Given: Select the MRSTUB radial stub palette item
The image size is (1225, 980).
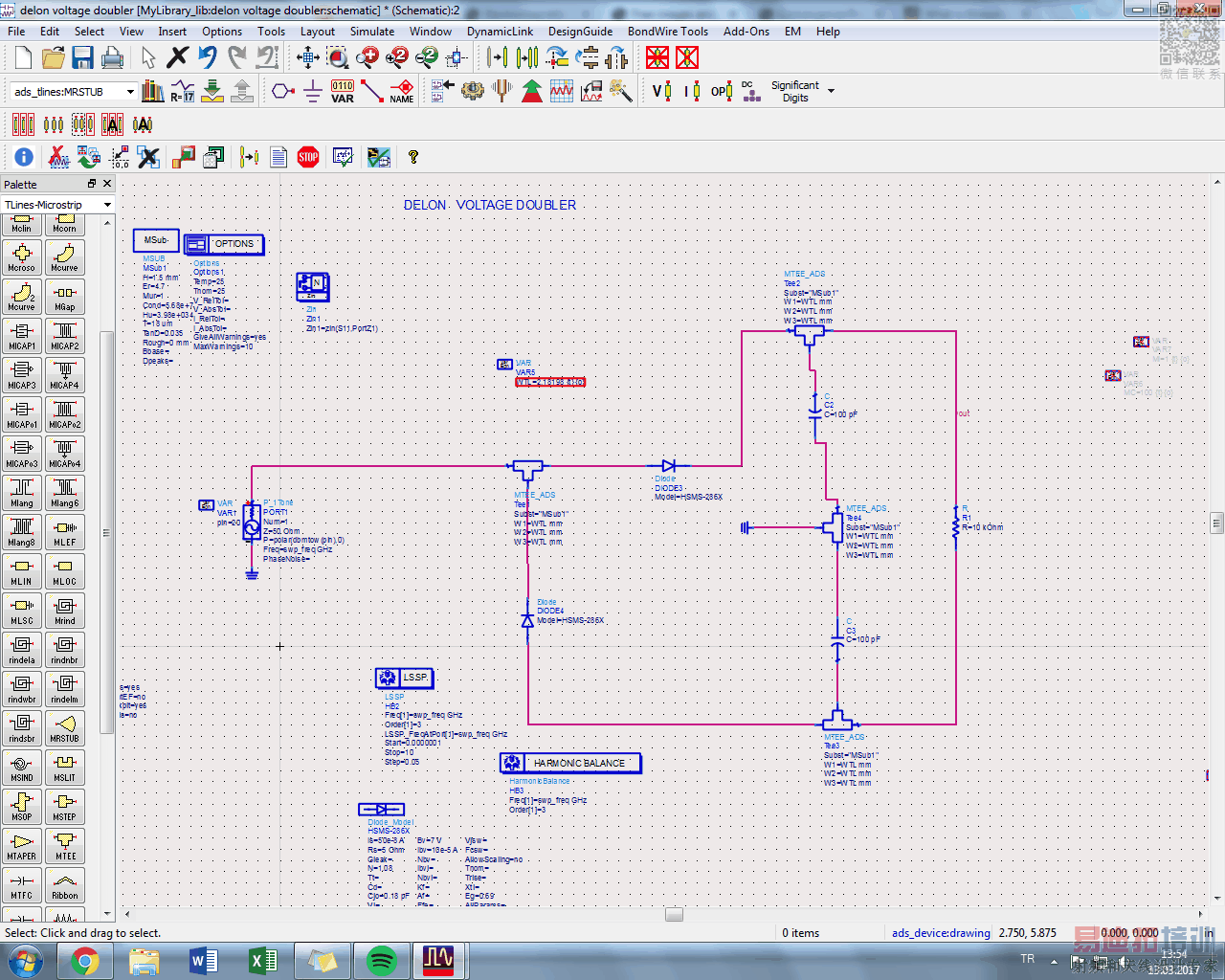Looking at the screenshot, I should point(65,728).
